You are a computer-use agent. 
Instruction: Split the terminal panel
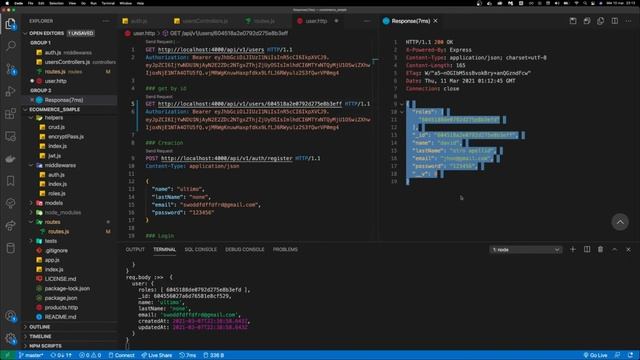587,249
